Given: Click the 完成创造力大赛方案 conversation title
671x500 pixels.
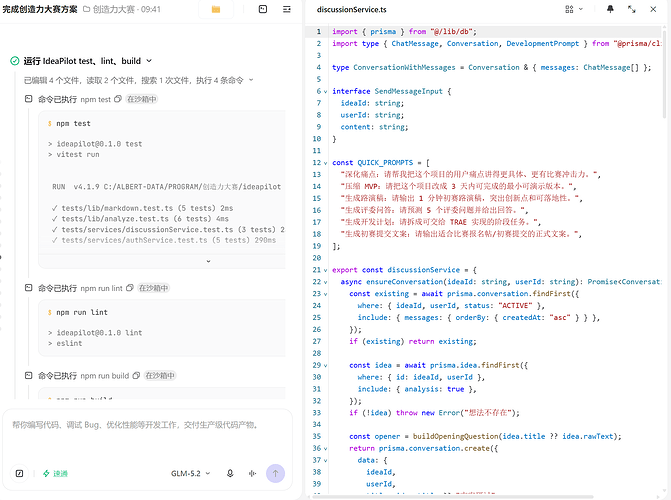Looking at the screenshot, I should (39, 9).
